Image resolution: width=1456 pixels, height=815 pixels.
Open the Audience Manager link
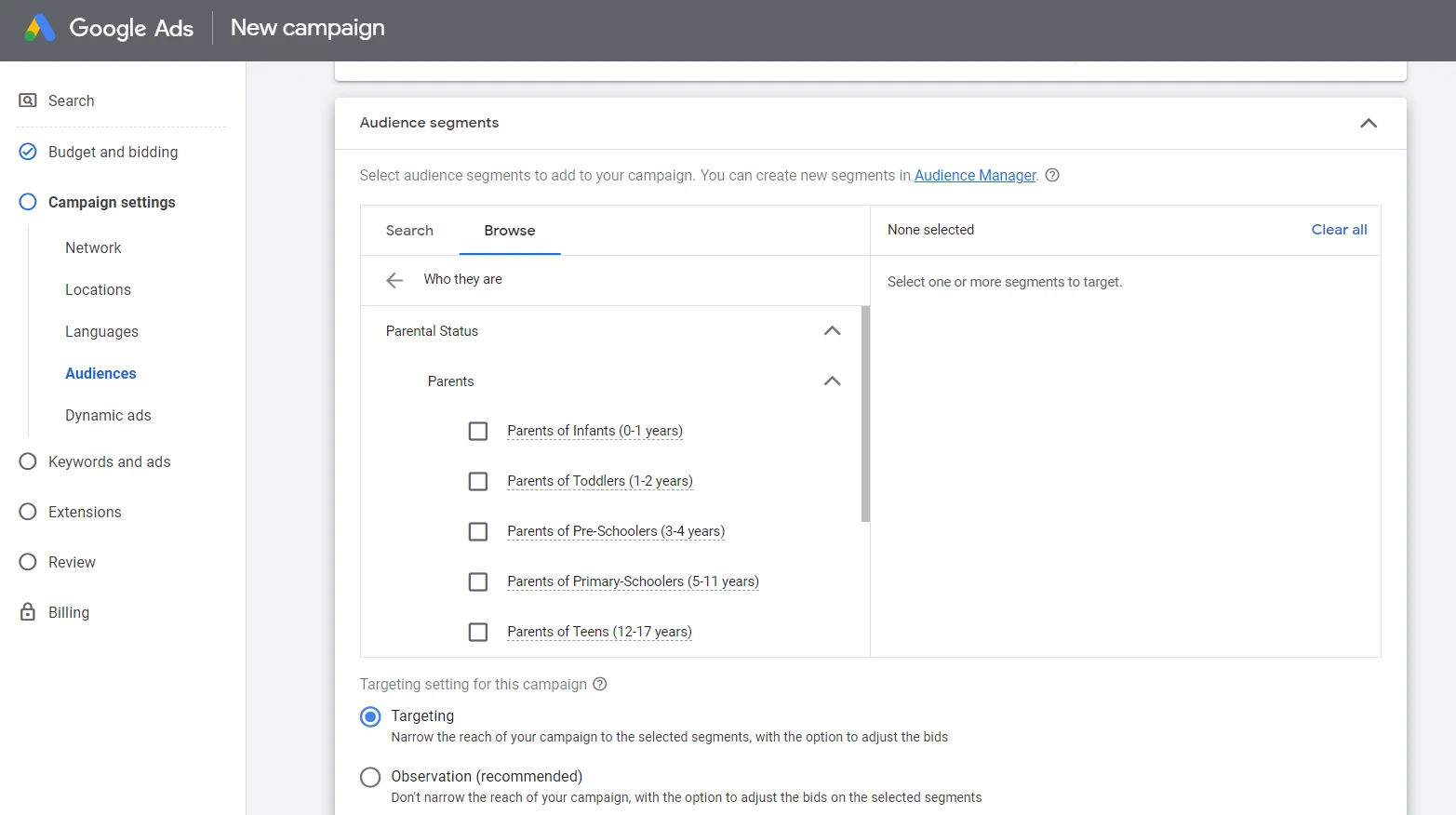coord(975,175)
